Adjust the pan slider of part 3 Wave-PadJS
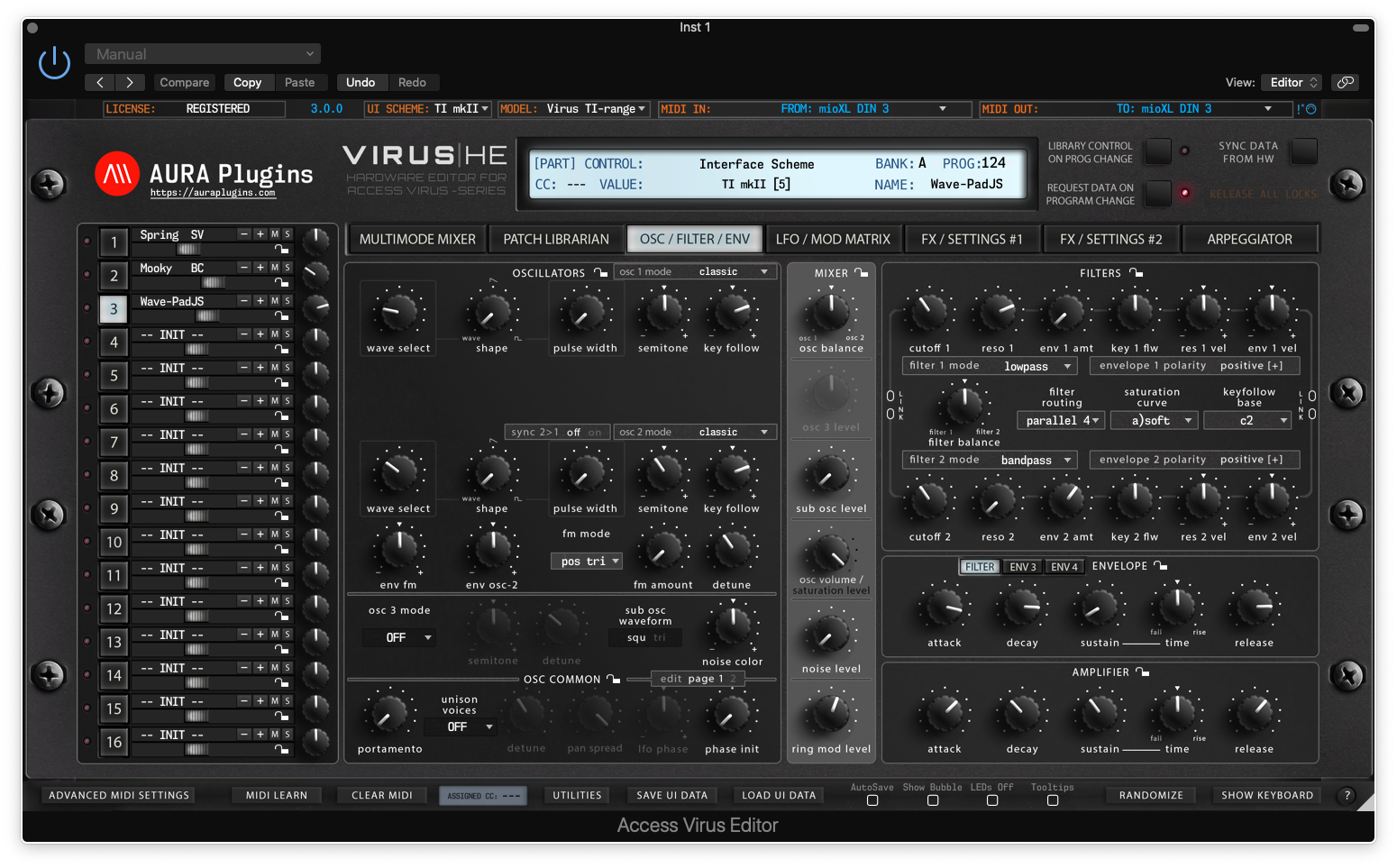The height and width of the screenshot is (868, 1397). 207,315
